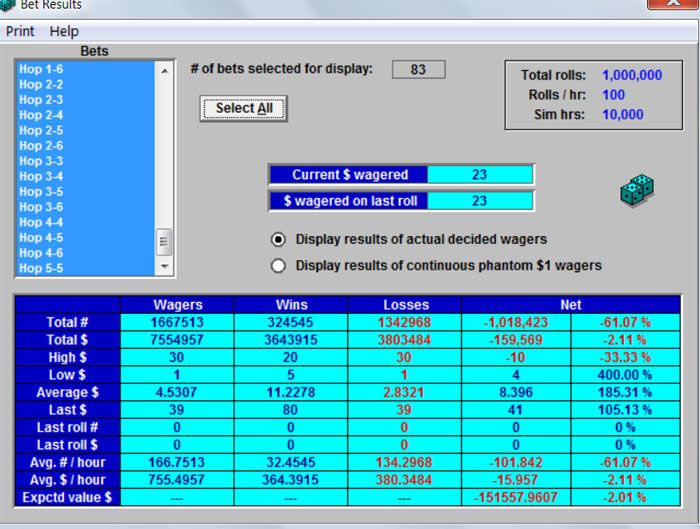Screen dimensions: 700x529
Task: Click the net value -1,018,423
Action: pos(516,322)
